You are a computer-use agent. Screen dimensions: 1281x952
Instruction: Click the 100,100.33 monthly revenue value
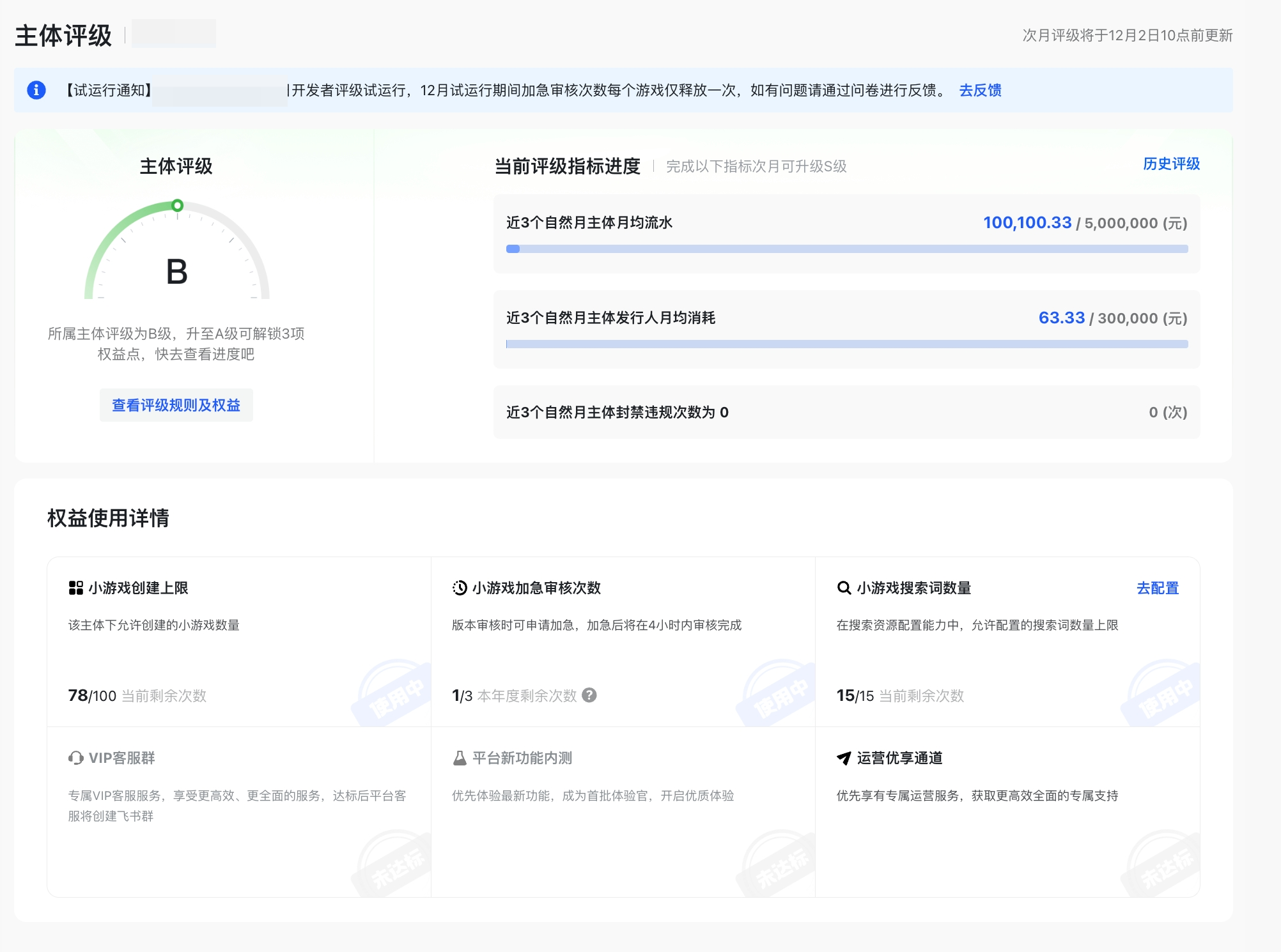1027,222
